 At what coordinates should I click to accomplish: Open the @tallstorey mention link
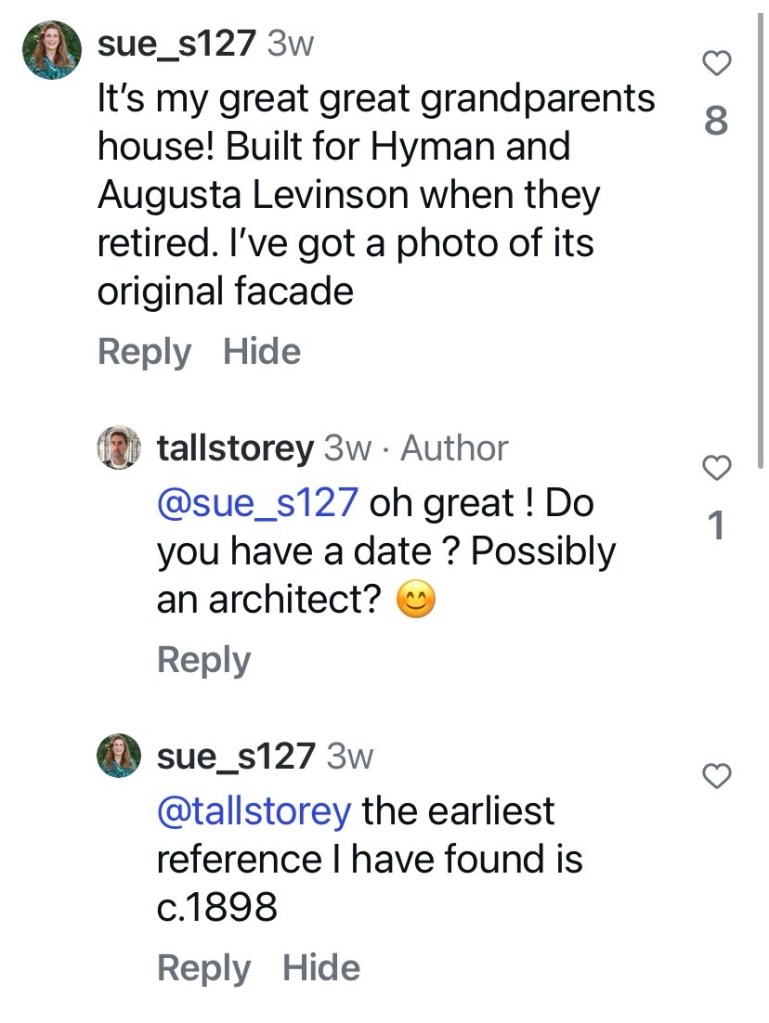click(x=254, y=810)
